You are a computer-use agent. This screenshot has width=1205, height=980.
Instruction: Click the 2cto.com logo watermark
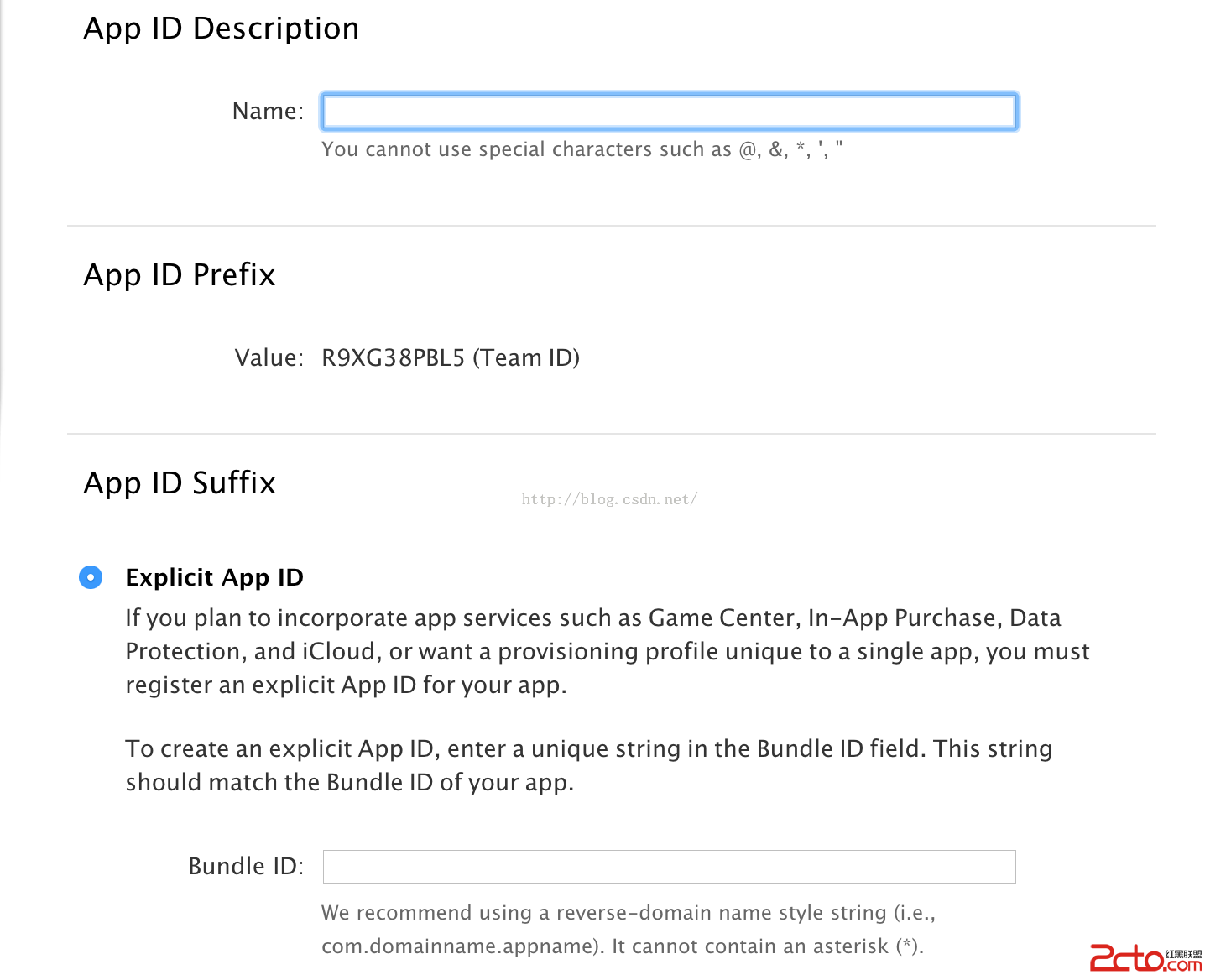(1145, 957)
